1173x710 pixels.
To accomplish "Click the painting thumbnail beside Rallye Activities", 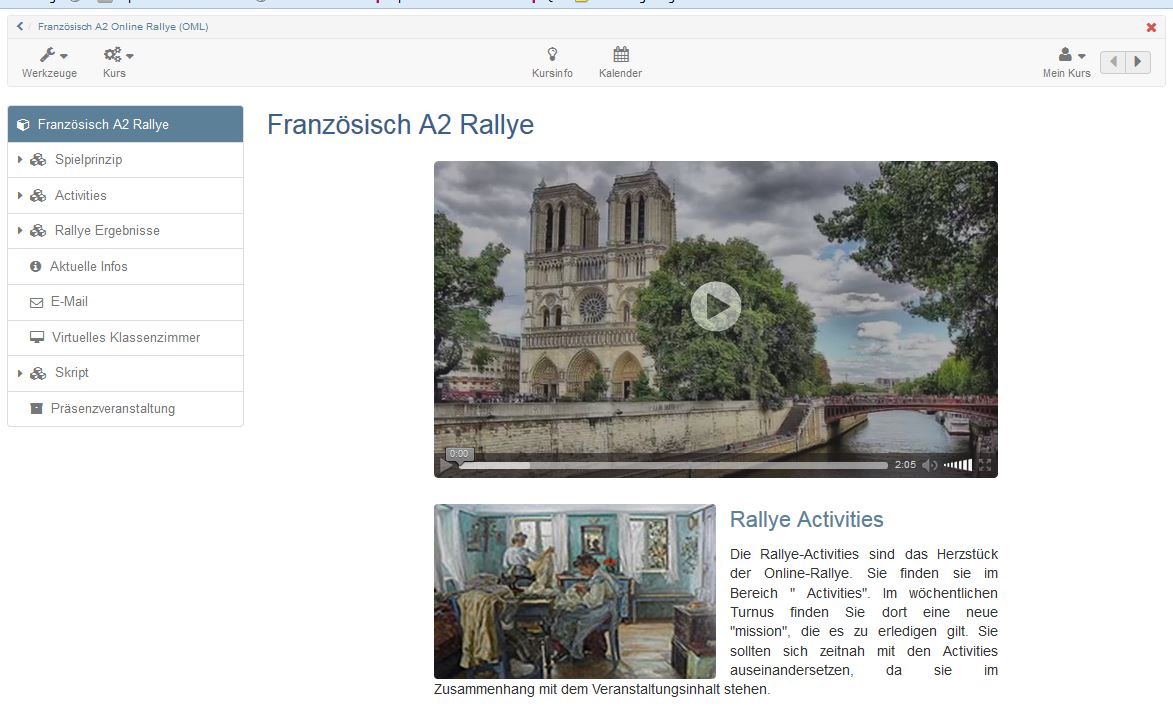I will tap(575, 591).
